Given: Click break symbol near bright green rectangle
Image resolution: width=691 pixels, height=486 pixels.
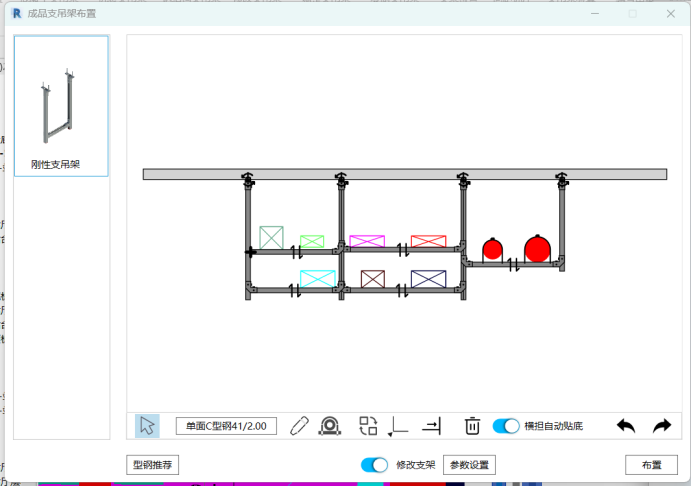Looking at the screenshot, I should coord(297,252).
